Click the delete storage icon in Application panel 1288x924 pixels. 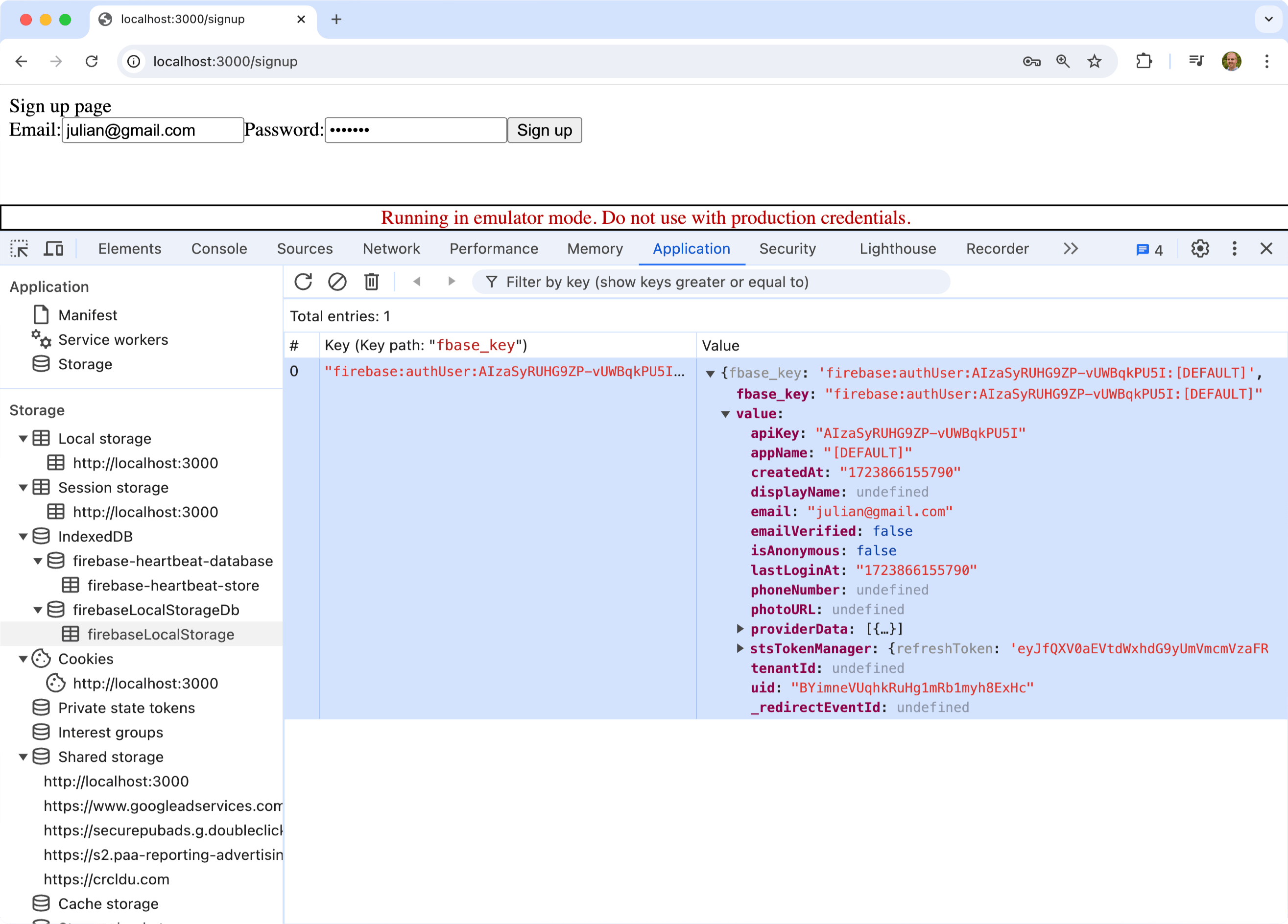(x=371, y=282)
